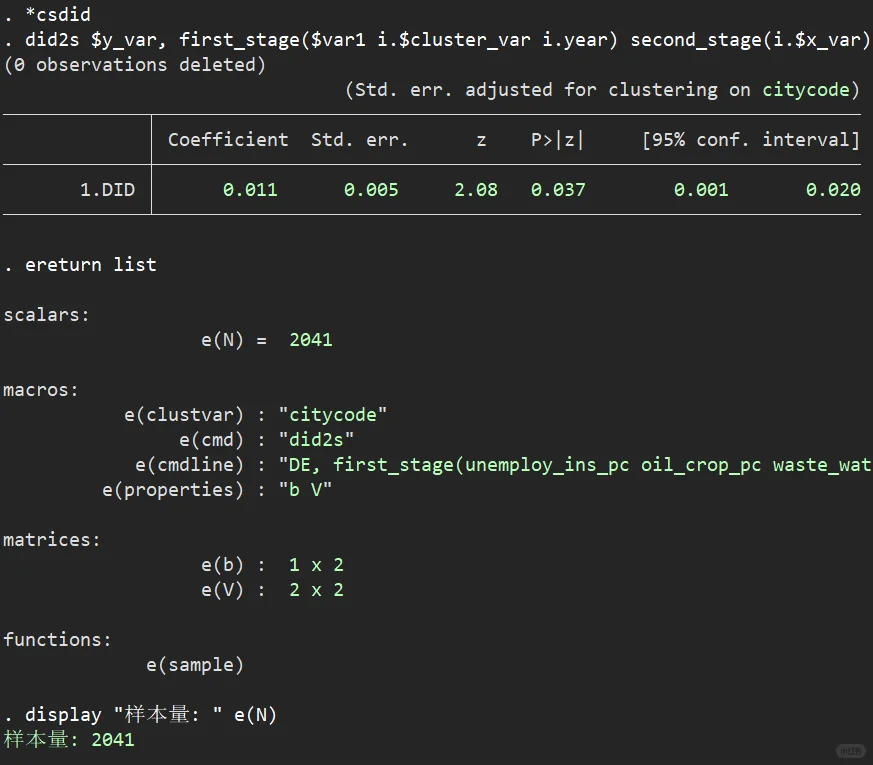Click the e(sample) function entry
This screenshot has width=873, height=765.
click(x=195, y=665)
